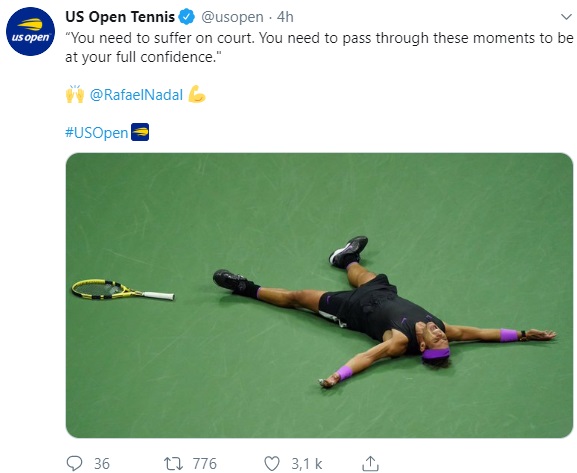
Task: Click the US Open profile avatar
Action: pos(31,32)
